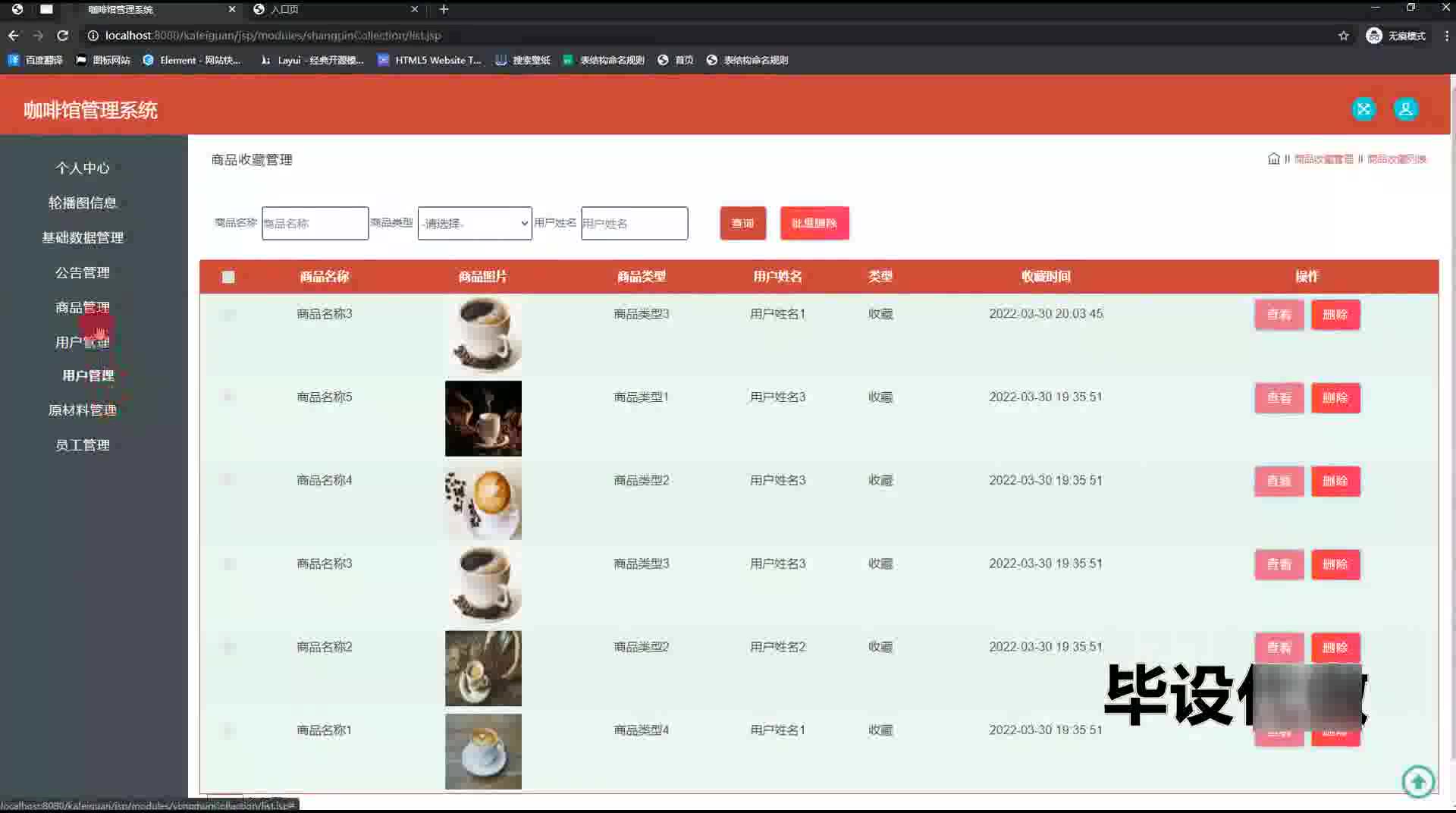Expand 商品管理 in the sidebar
Viewport: 1456px width, 813px height.
click(83, 307)
